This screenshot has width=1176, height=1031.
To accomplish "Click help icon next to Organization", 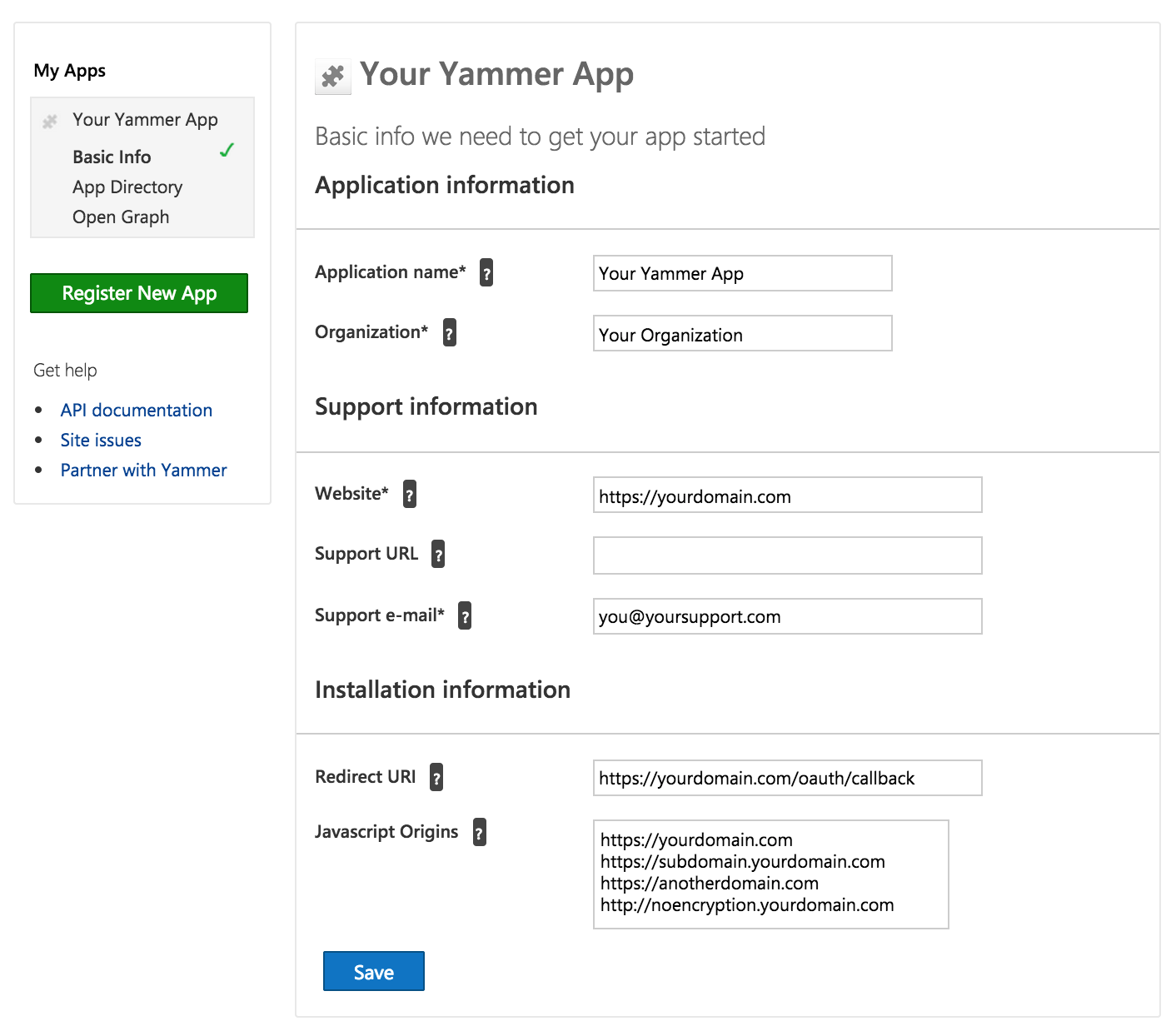I will [x=450, y=332].
